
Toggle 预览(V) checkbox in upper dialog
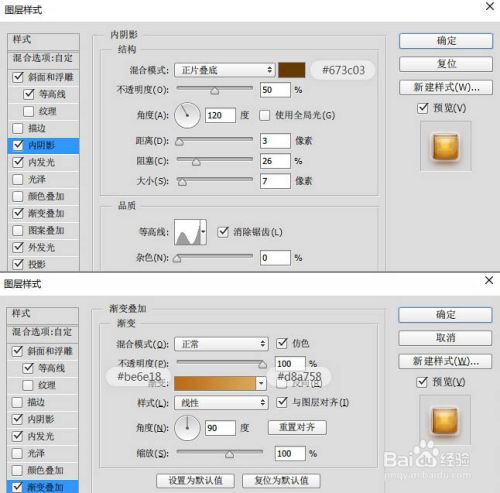[x=423, y=108]
